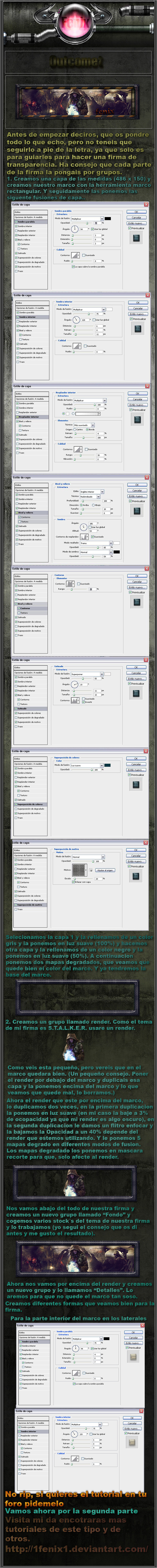Open Modo de fusión dropdown in Superposición de motivo dialog
157x1568 pixels.
click(x=88, y=858)
